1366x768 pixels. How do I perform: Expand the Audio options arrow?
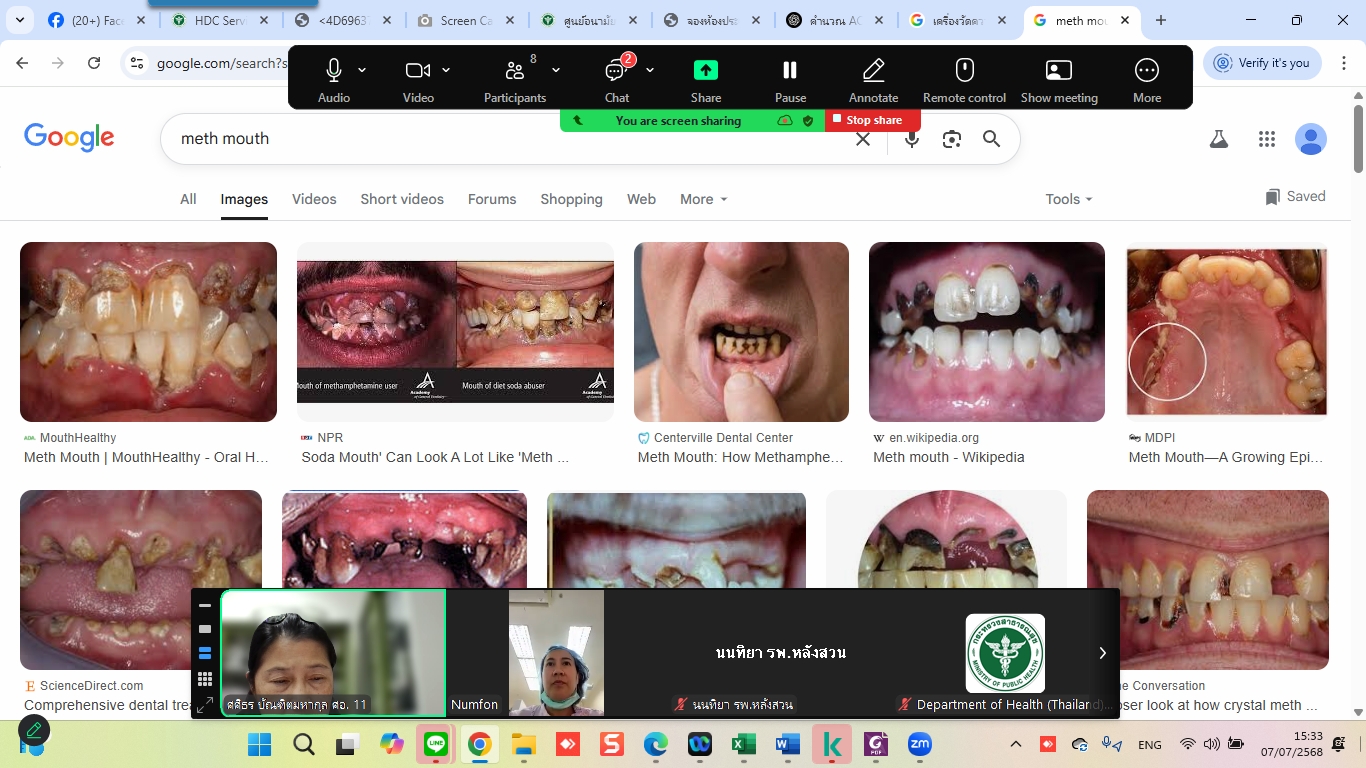pos(362,70)
